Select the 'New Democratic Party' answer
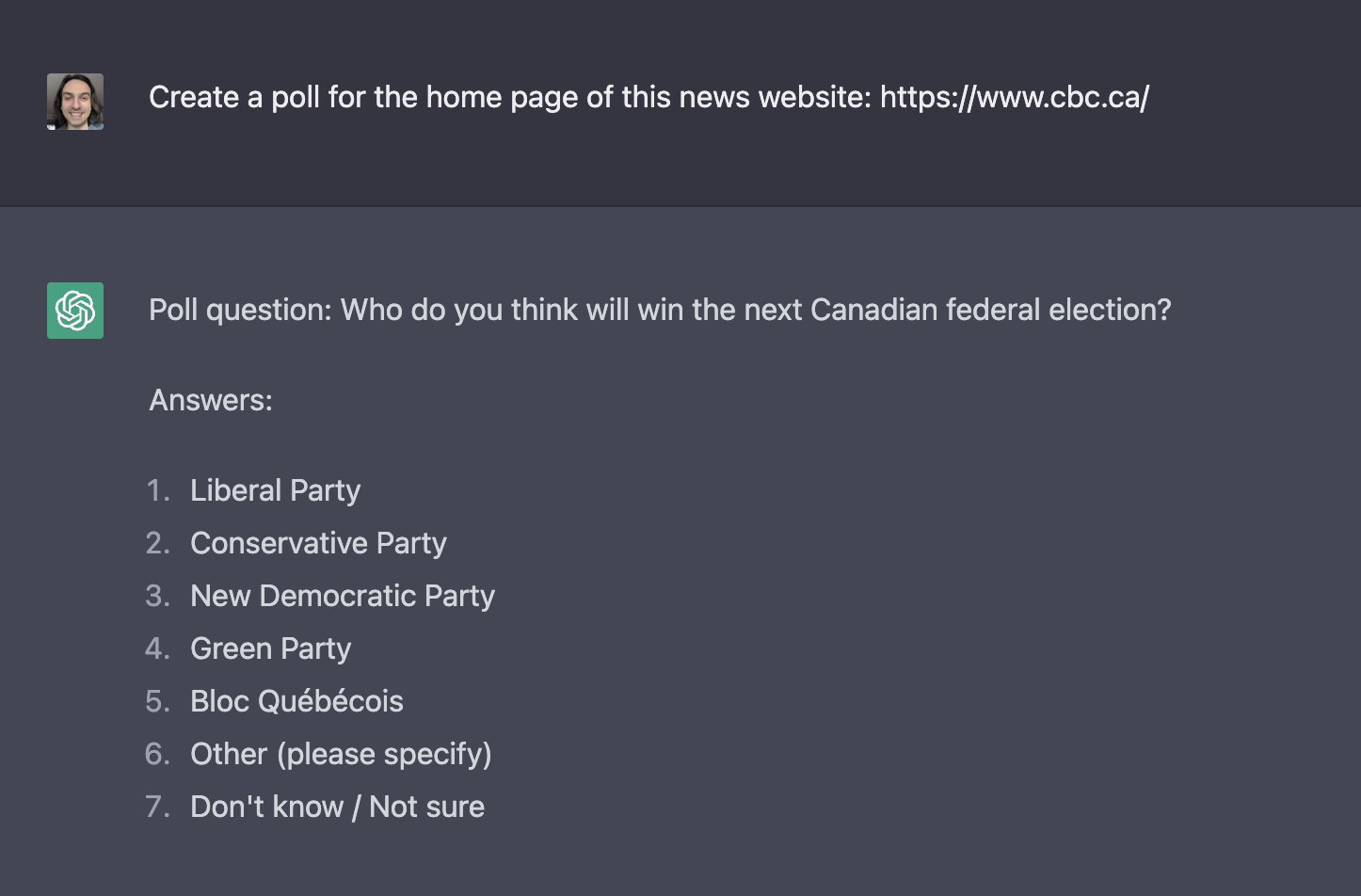Viewport: 1361px width, 896px height. [x=343, y=596]
